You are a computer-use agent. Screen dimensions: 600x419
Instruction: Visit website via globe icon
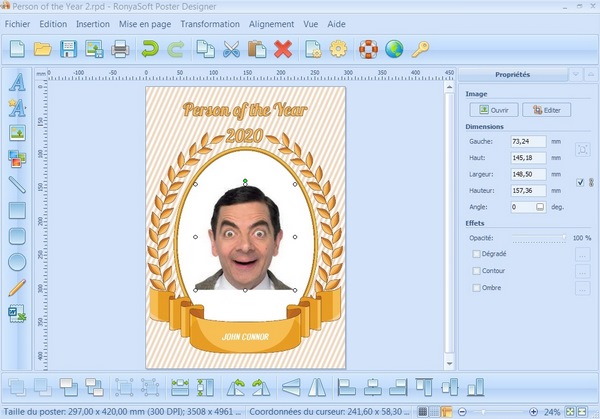[x=394, y=49]
